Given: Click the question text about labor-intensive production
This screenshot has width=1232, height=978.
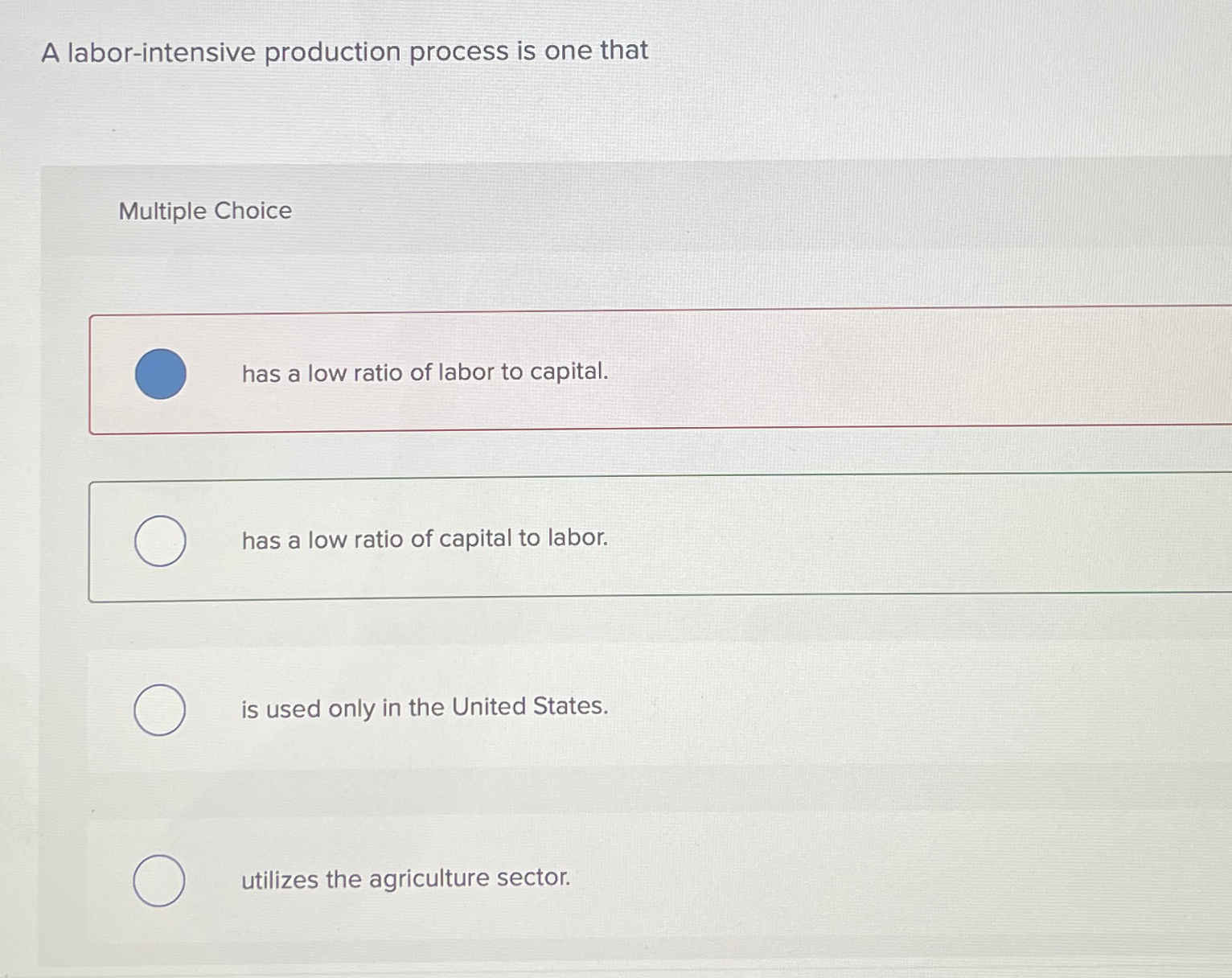Looking at the screenshot, I should [x=344, y=51].
